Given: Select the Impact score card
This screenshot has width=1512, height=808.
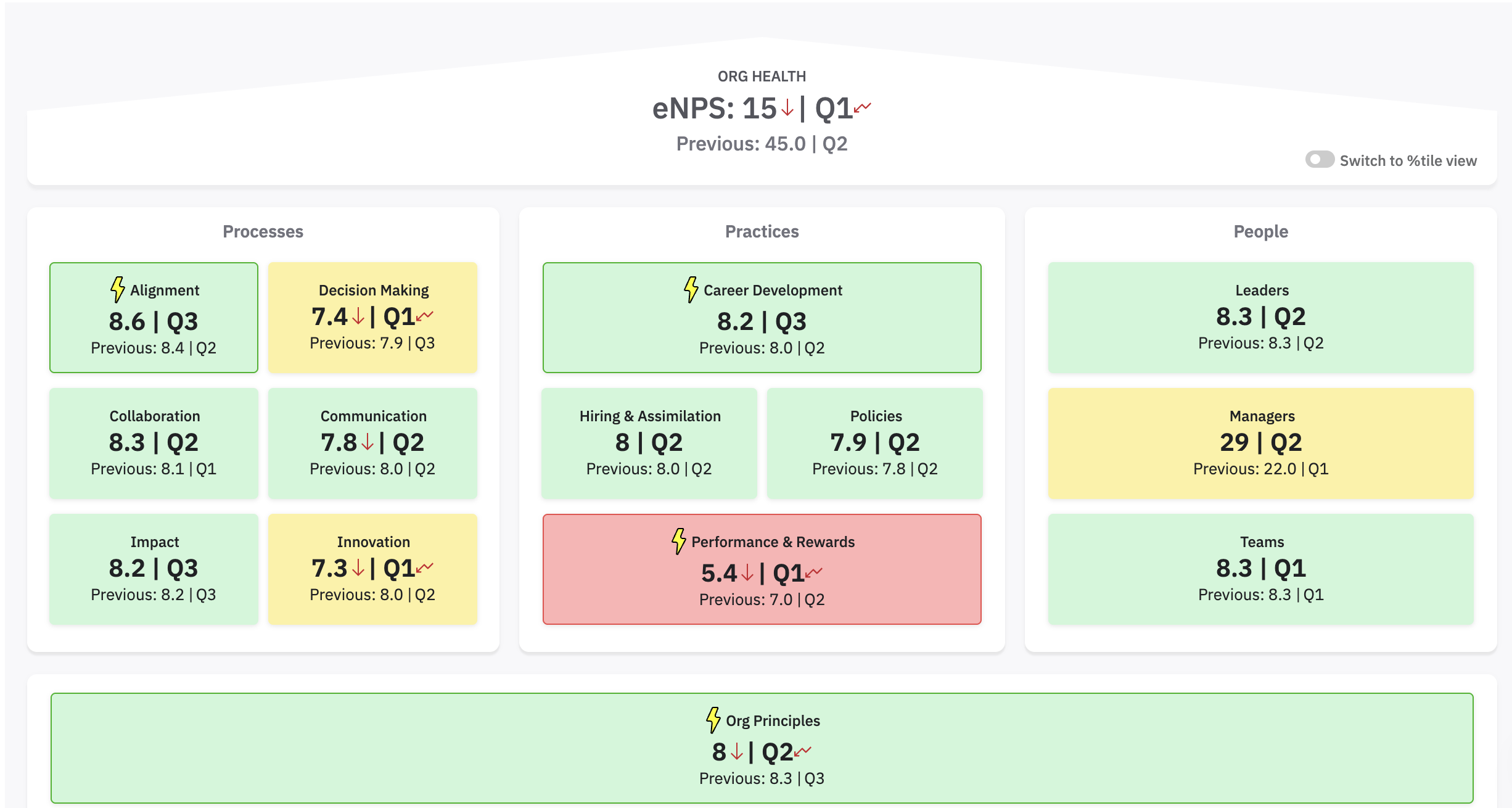Looking at the screenshot, I should pos(154,569).
